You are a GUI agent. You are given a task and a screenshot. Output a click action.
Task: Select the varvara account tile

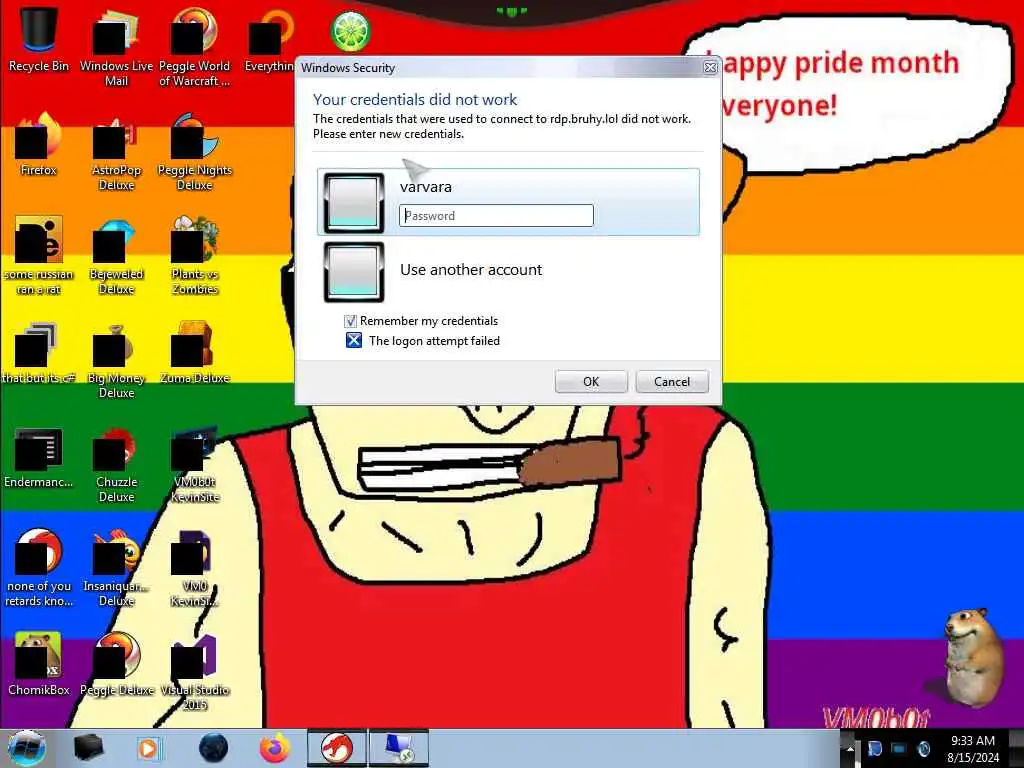(x=508, y=202)
